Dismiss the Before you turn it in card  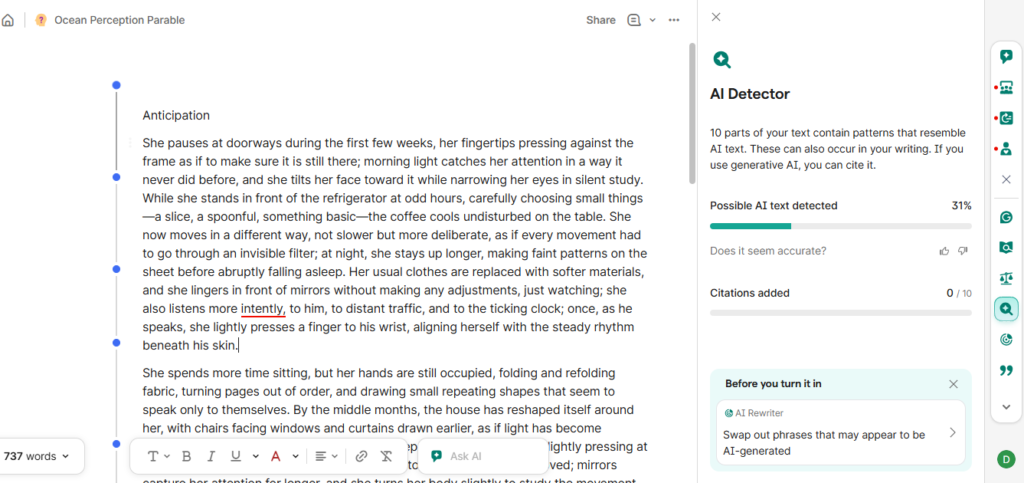[x=953, y=384]
